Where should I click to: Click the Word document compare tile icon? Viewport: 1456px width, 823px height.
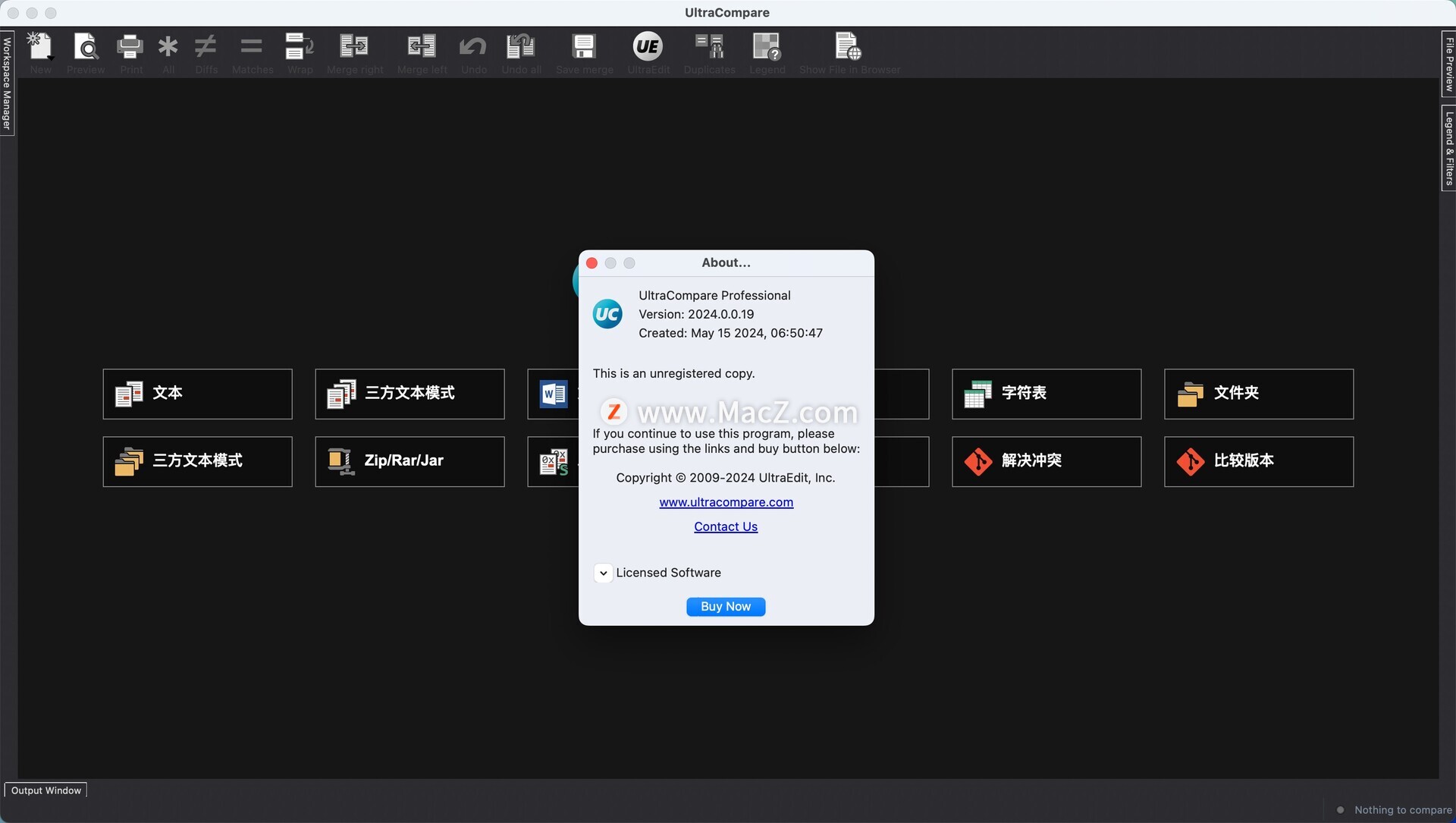point(554,394)
